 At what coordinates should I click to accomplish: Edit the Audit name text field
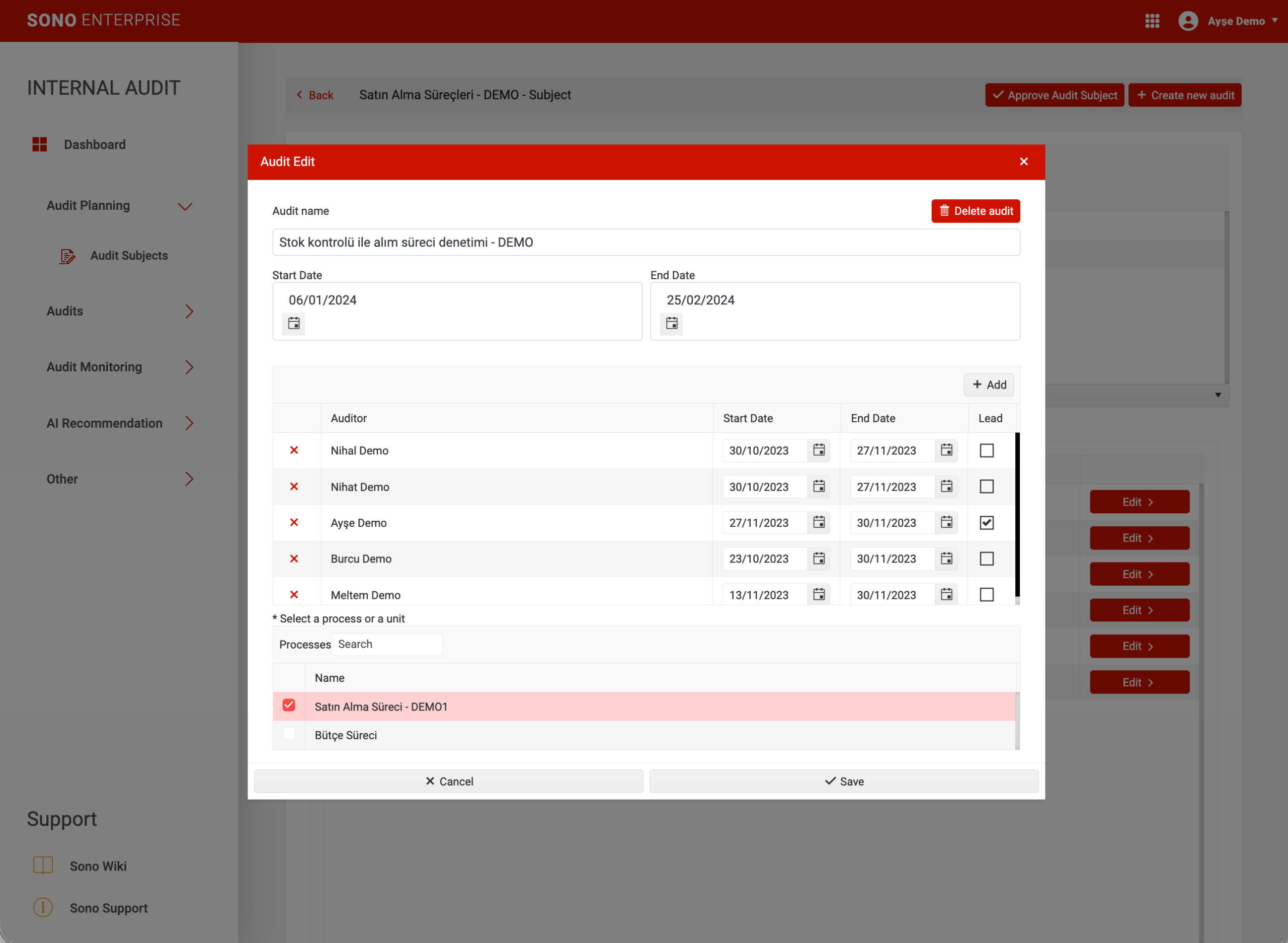click(x=646, y=243)
